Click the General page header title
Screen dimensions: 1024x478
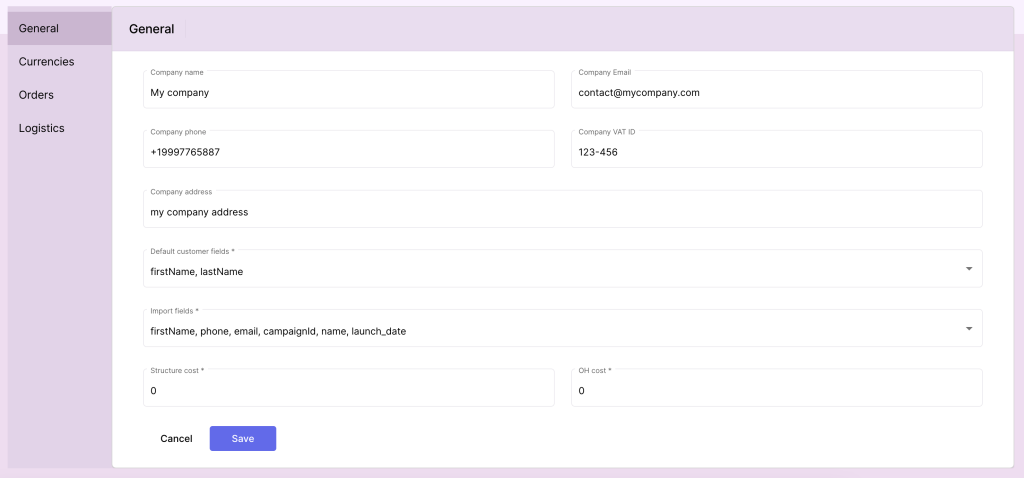tap(151, 30)
